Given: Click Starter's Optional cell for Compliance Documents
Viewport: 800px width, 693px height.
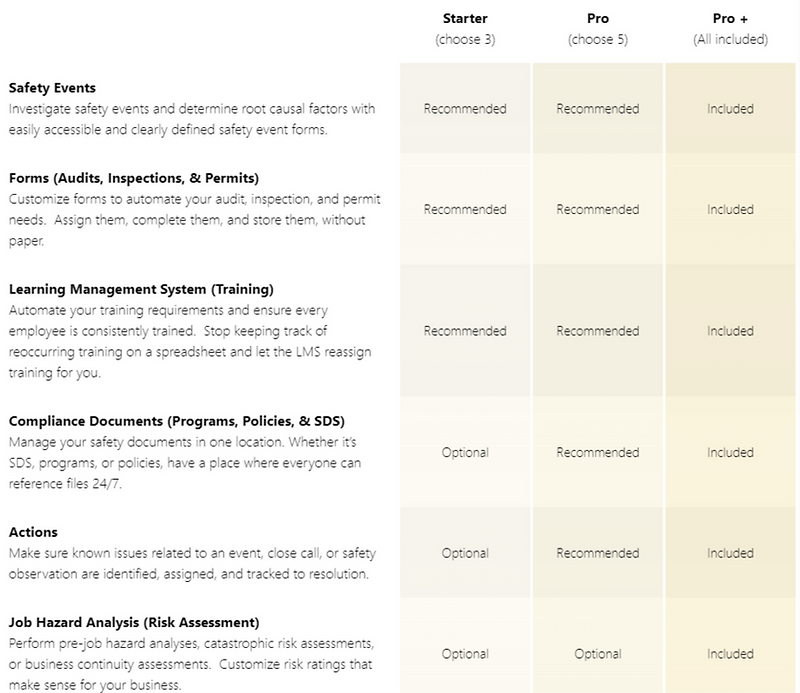Looking at the screenshot, I should tap(465, 453).
